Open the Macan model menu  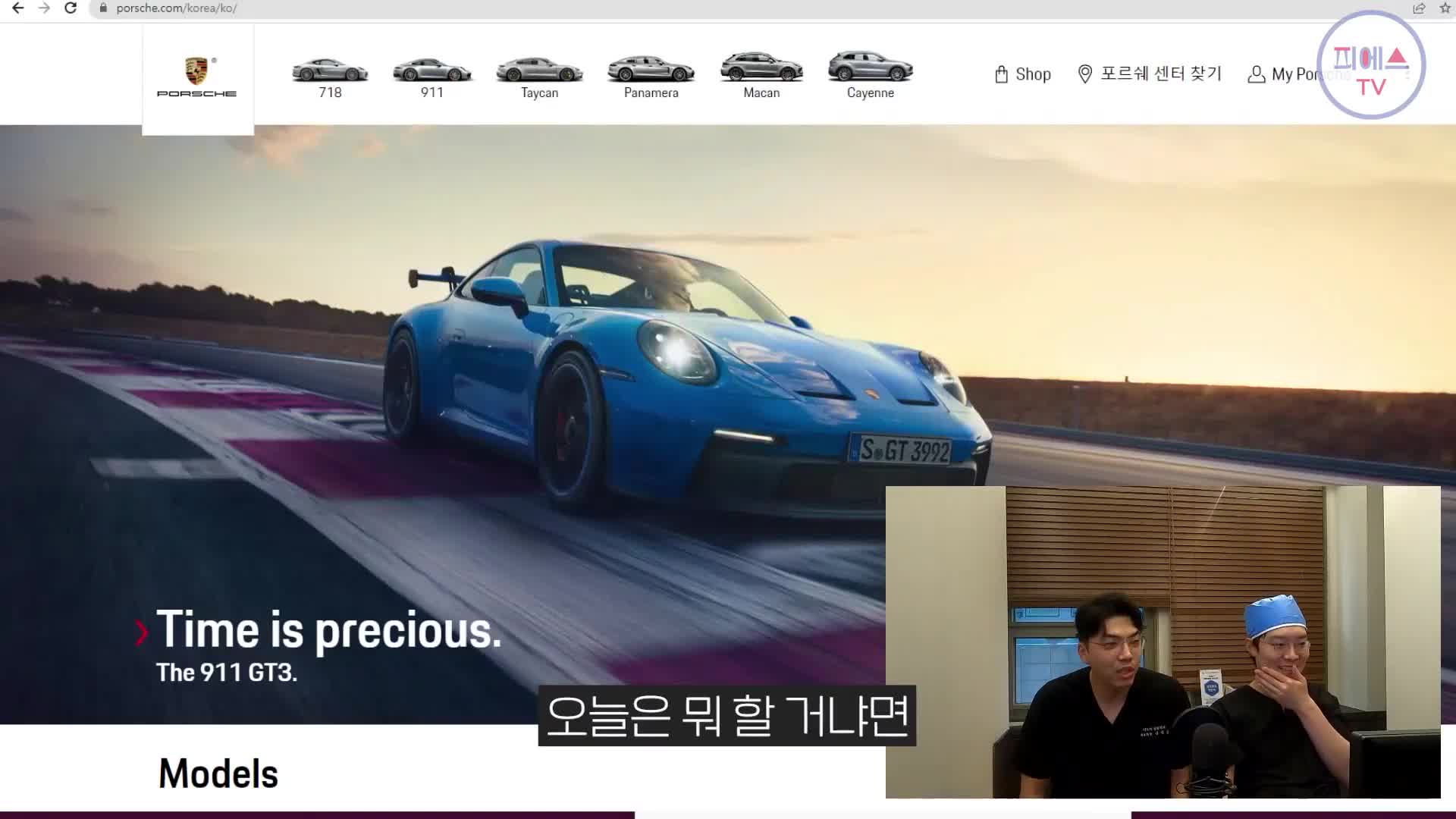(761, 76)
